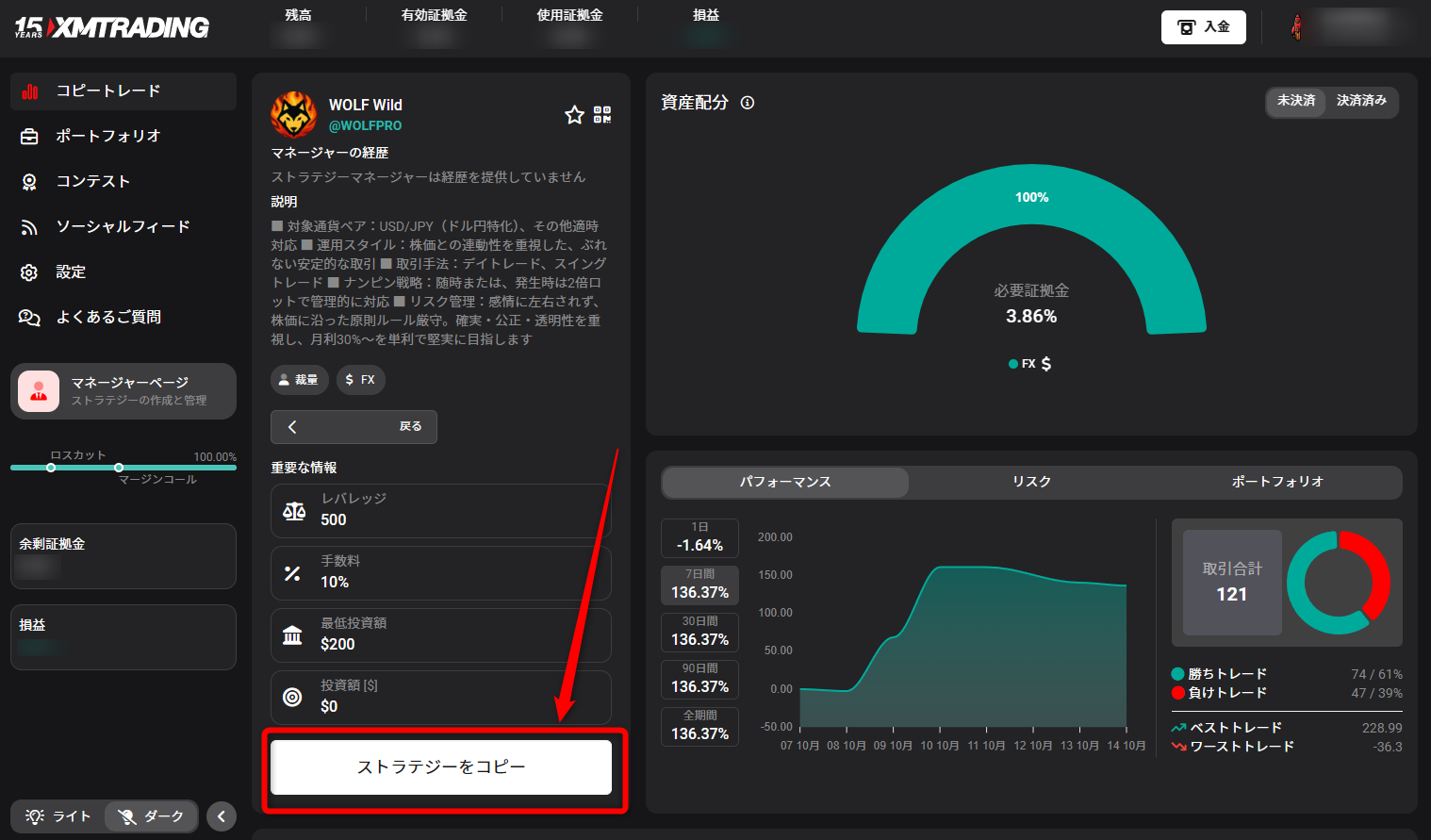This screenshot has width=1431, height=840.
Task: Switch to the ポートフォリオ chart tab
Action: pos(1277,482)
